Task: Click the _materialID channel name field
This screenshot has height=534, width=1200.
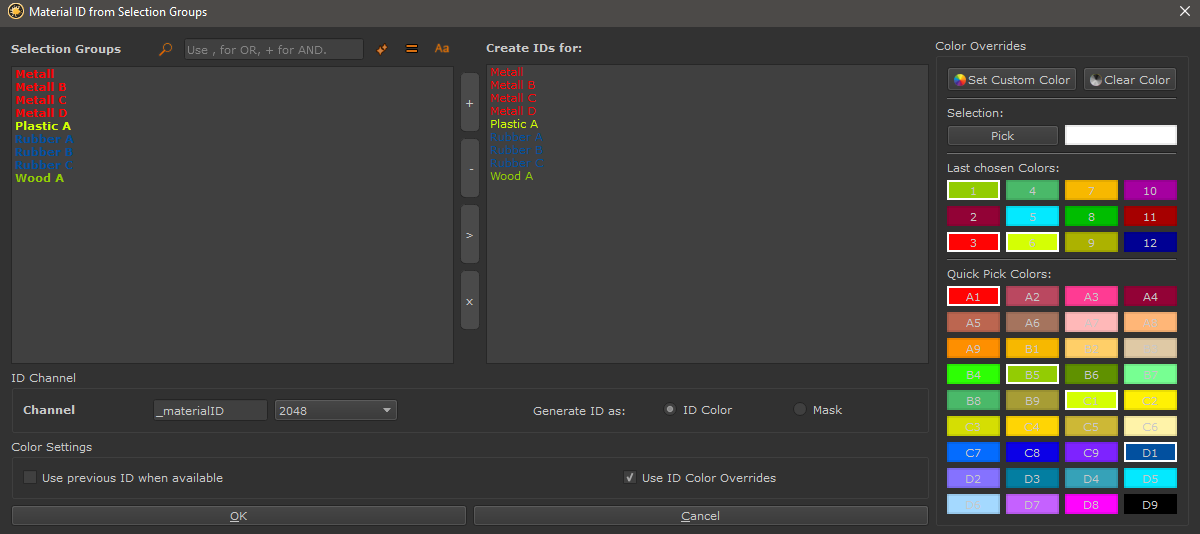Action: (x=210, y=410)
